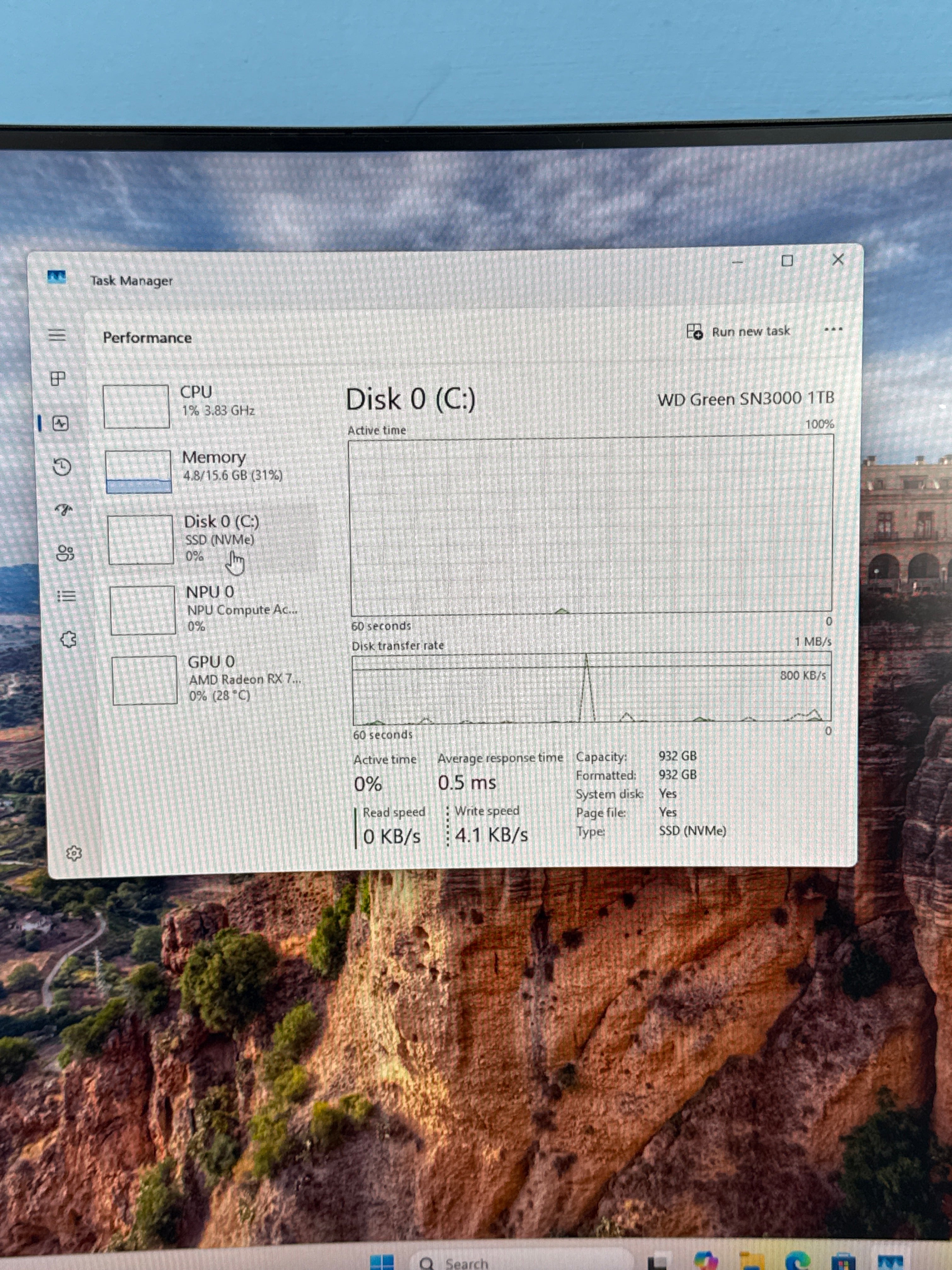
Task: Click the Disk transfer rate graph
Action: (x=592, y=688)
